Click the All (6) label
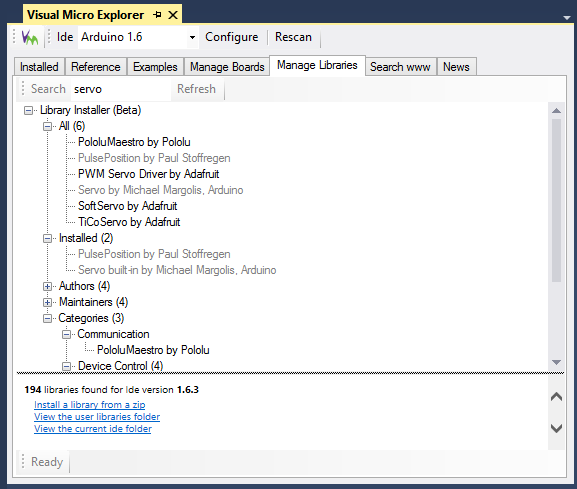577x489 pixels. click(72, 126)
